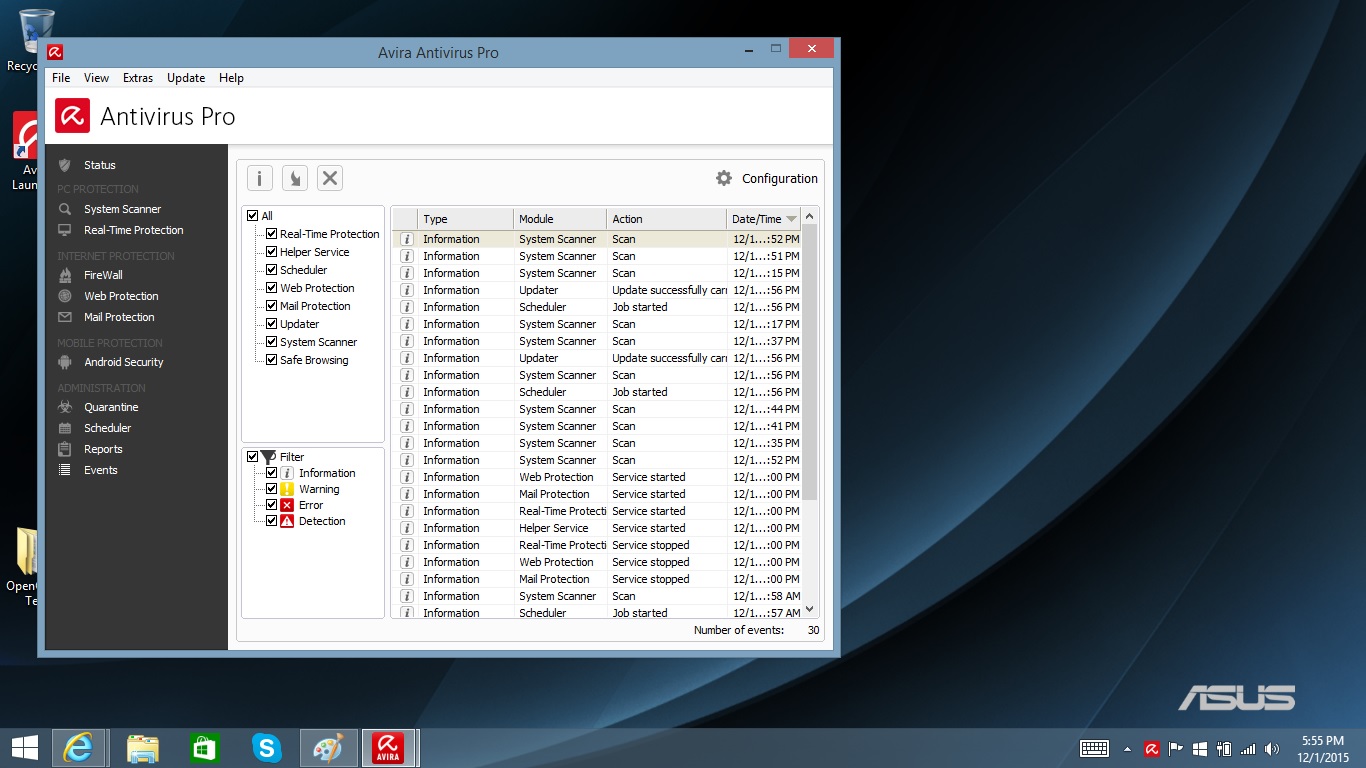
Task: Uncheck the Real-Time Protection module checkbox
Action: (x=271, y=234)
